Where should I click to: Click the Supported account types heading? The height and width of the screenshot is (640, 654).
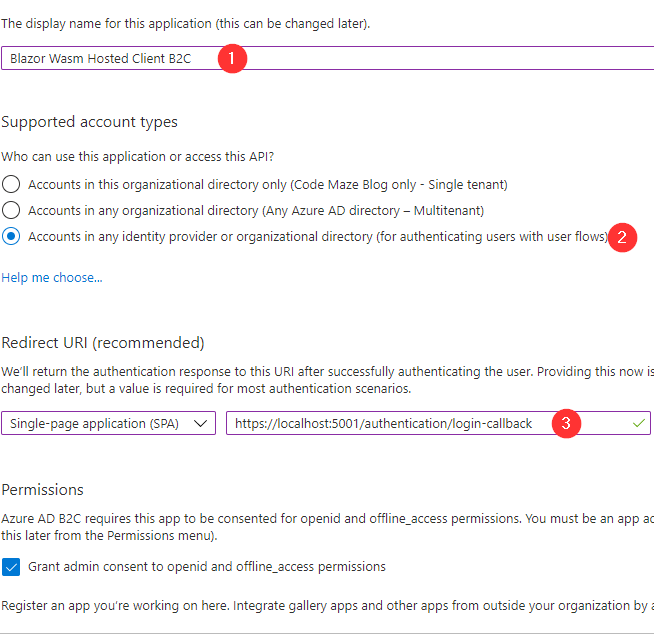(x=89, y=122)
